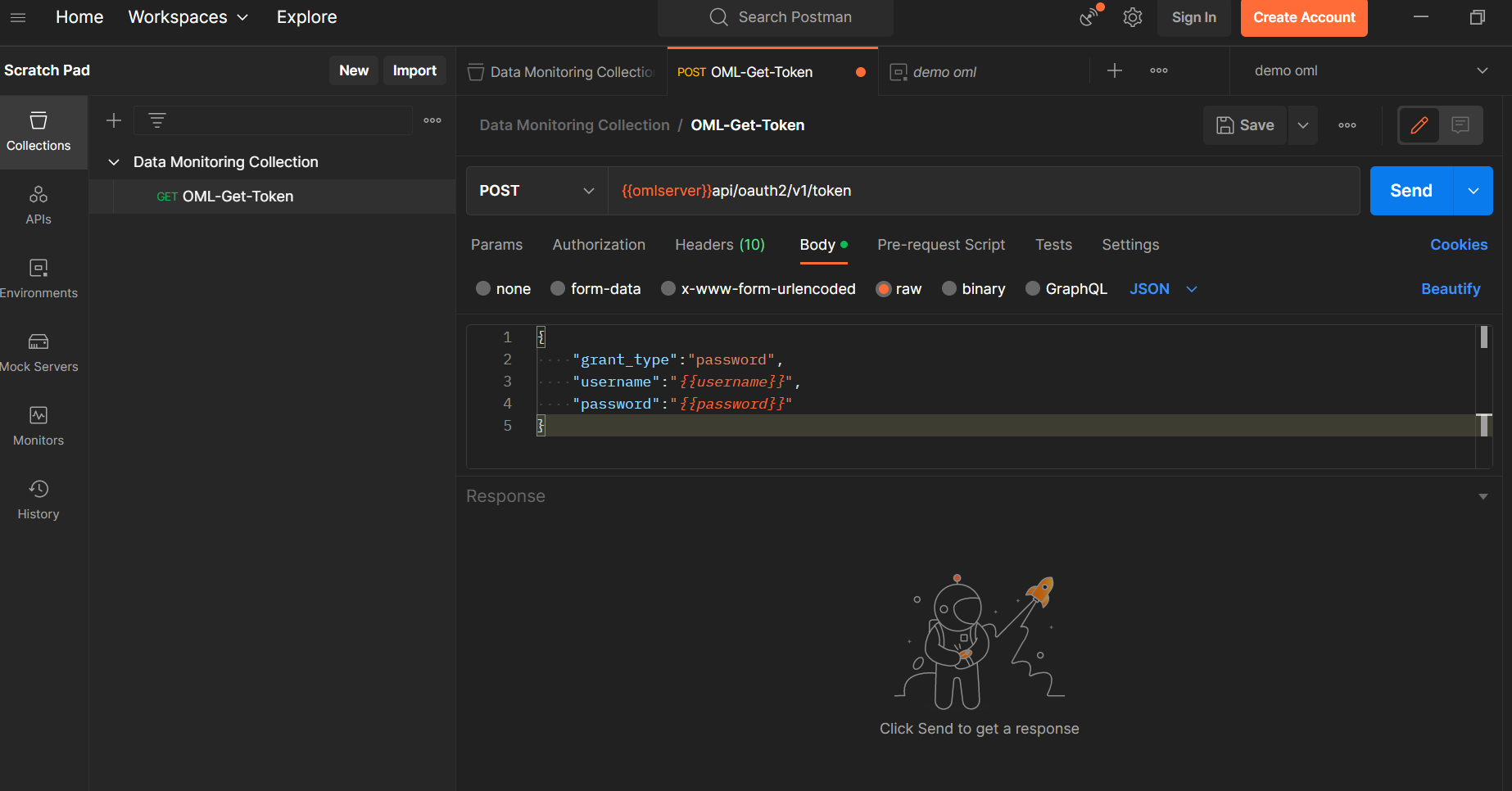Beautify the JSON body

(1451, 289)
